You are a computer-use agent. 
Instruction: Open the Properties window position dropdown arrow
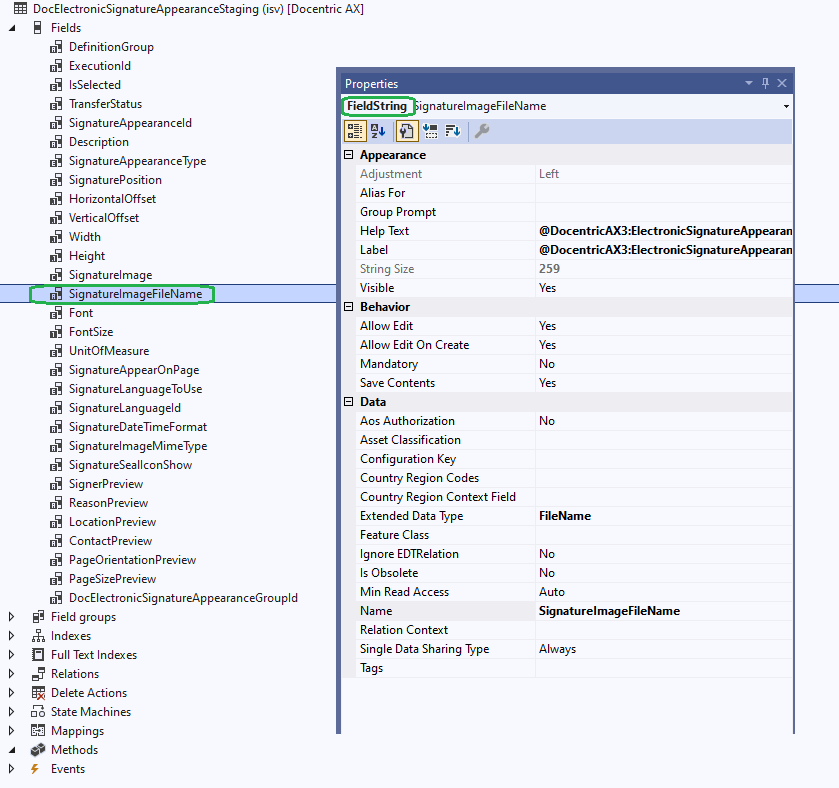[x=748, y=84]
